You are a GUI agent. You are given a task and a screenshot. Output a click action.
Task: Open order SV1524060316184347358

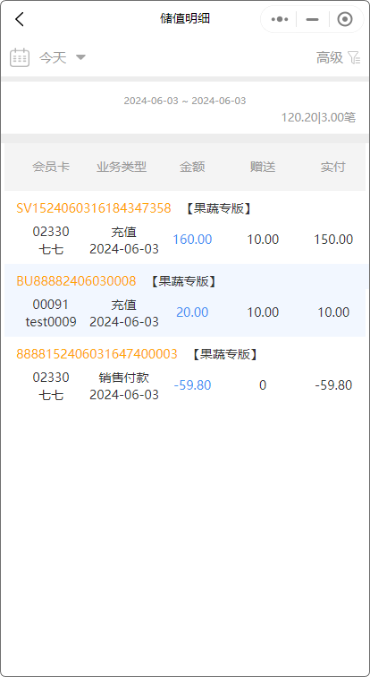coord(94,209)
